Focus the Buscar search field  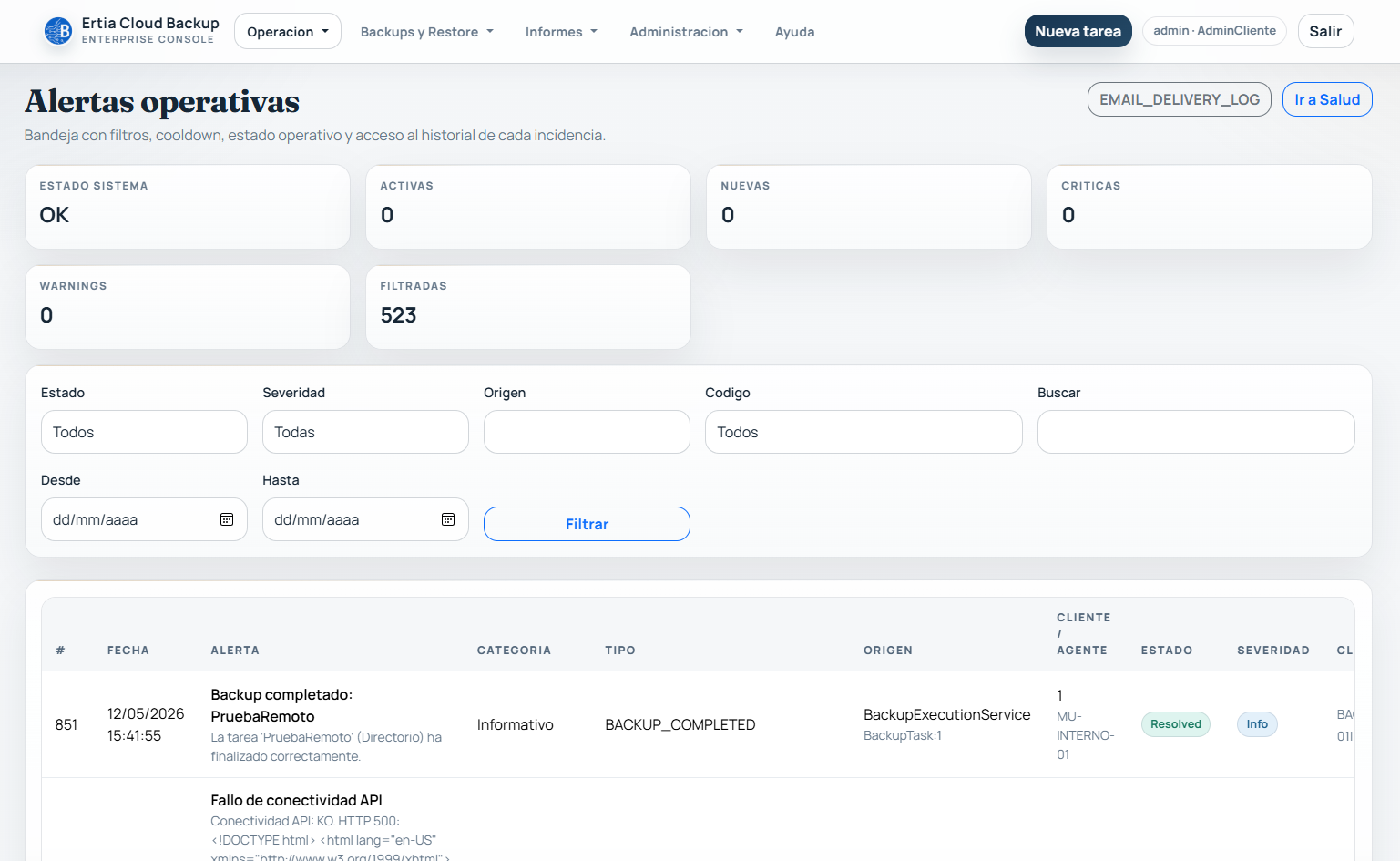1196,432
